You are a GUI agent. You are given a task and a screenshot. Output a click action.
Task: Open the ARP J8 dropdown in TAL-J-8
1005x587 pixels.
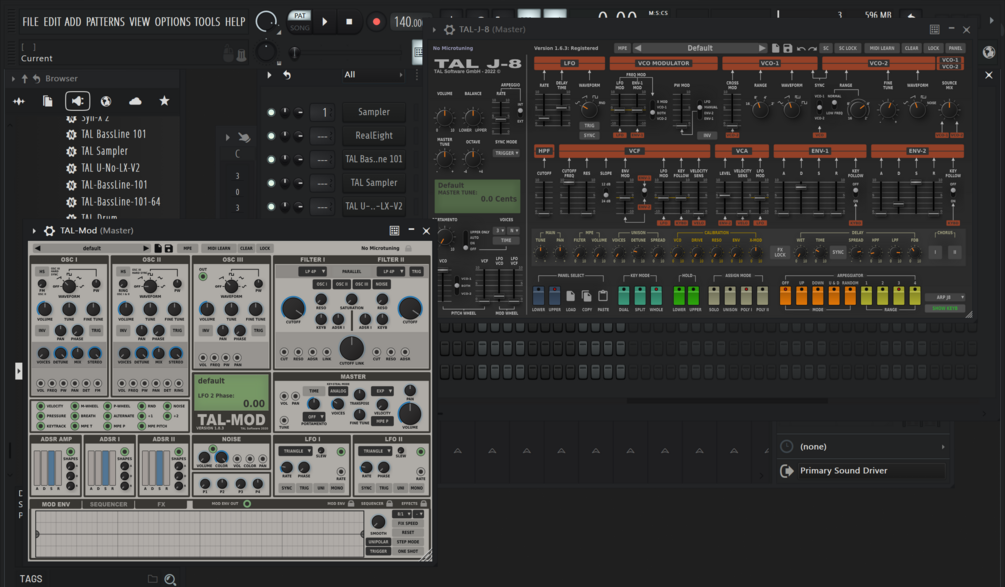click(x=945, y=297)
